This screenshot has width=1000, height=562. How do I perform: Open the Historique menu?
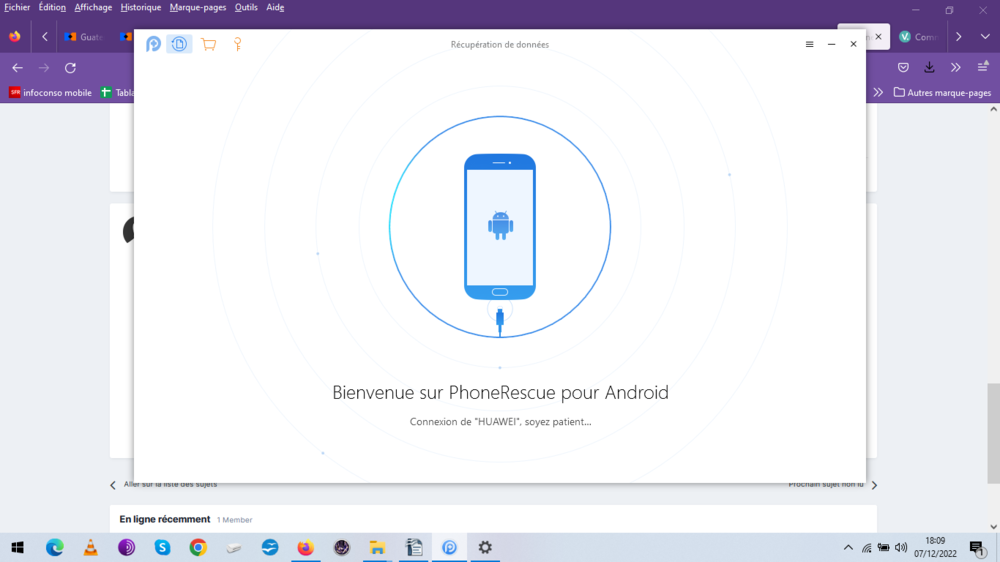click(140, 7)
